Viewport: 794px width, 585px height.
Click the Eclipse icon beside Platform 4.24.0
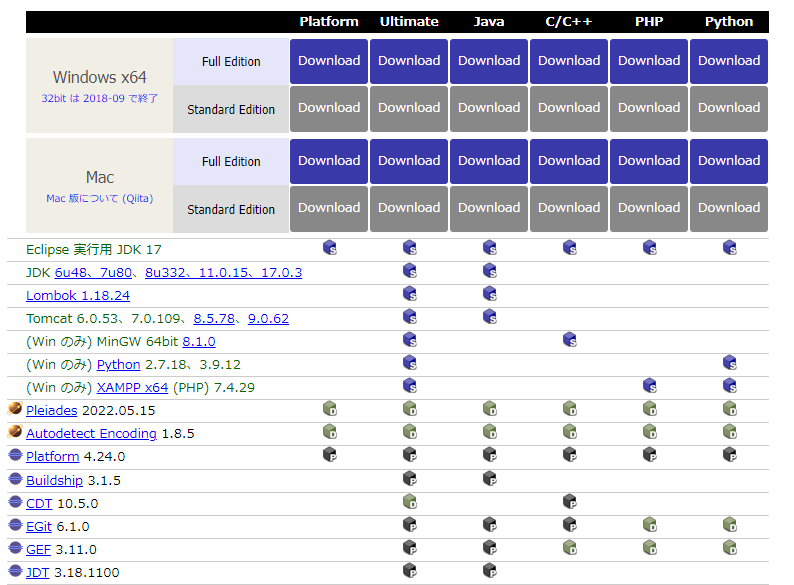(15, 455)
